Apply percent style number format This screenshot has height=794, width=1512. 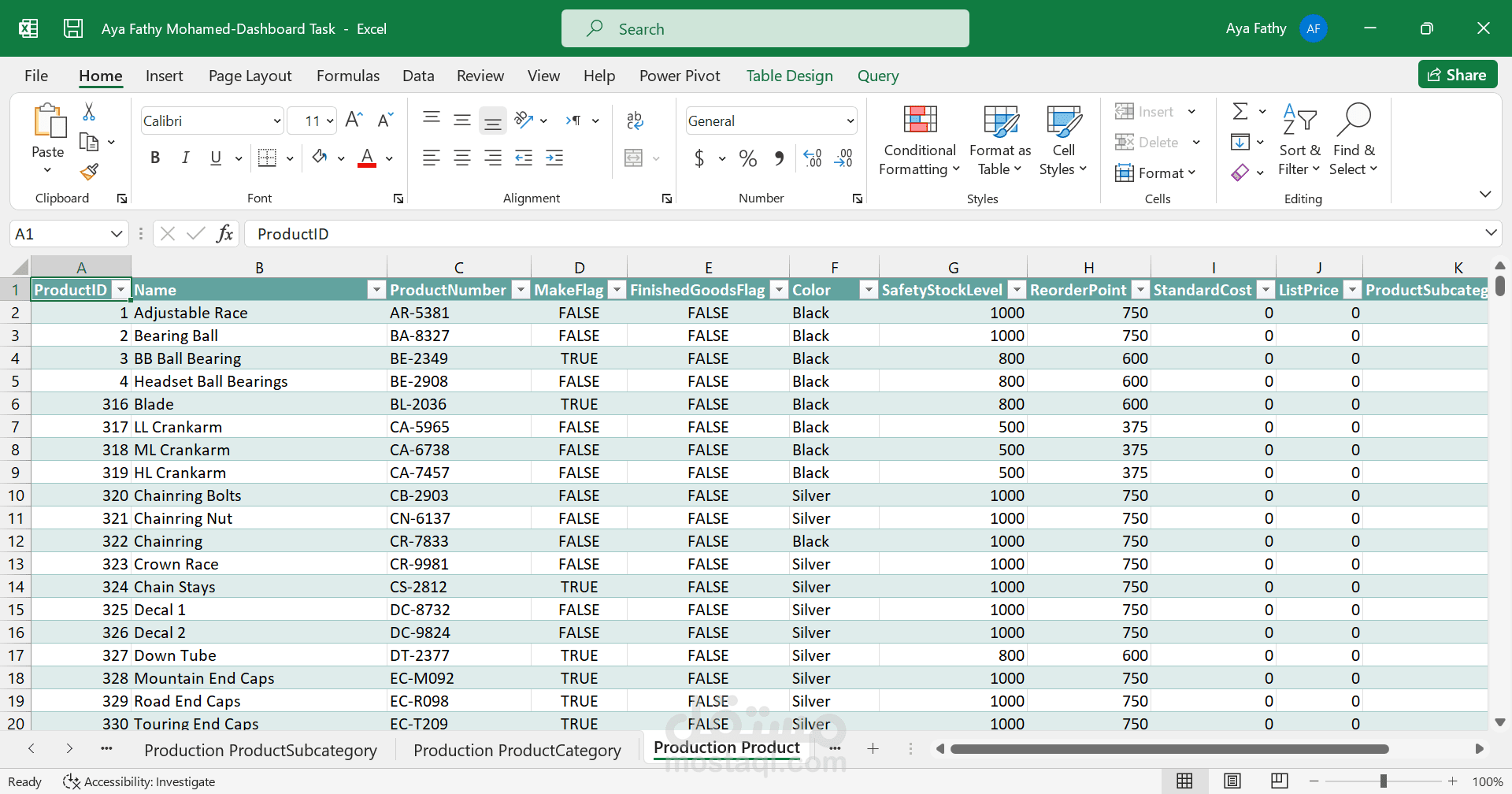pos(747,158)
